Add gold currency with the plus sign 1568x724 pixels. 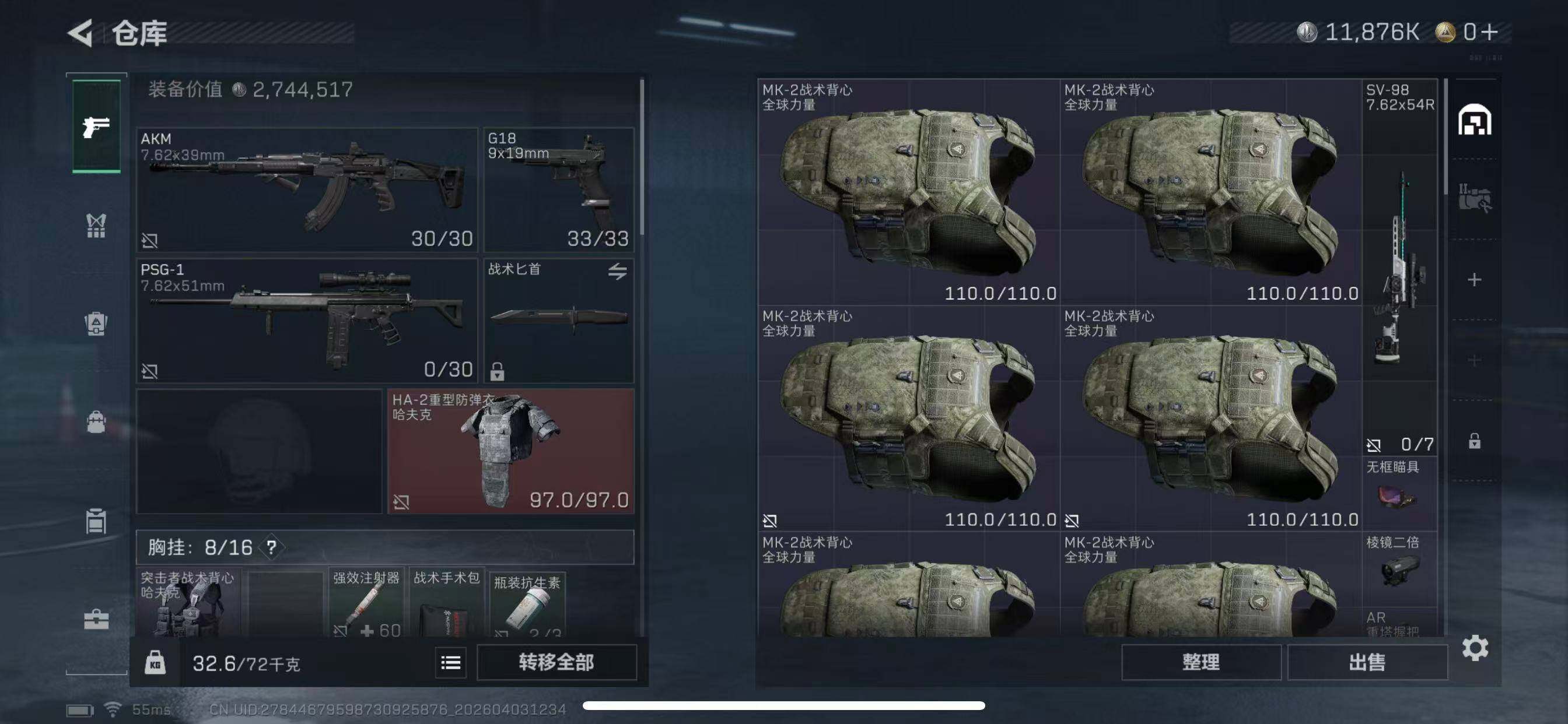coord(1489,31)
